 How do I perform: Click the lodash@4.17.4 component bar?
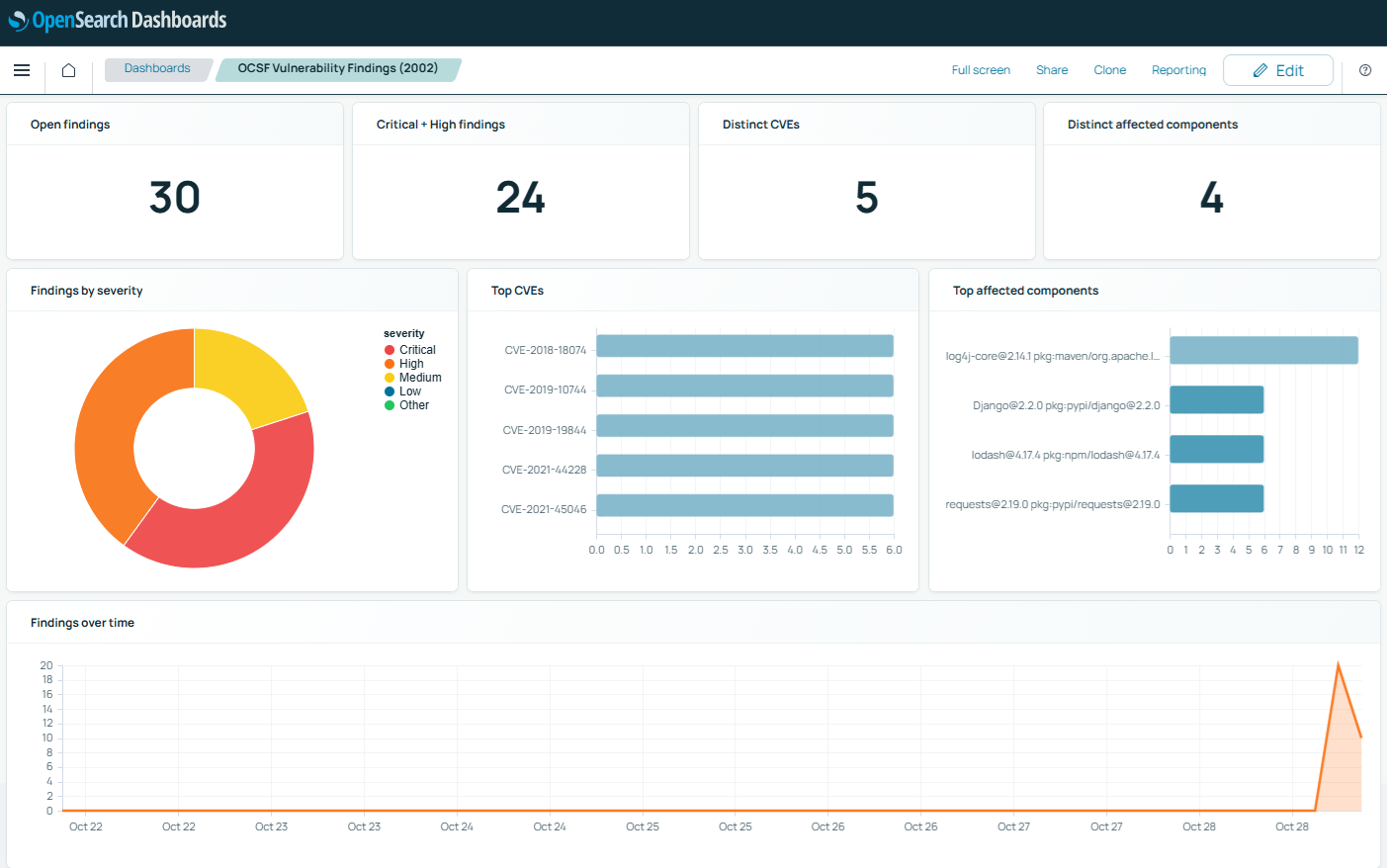pyautogui.click(x=1216, y=449)
